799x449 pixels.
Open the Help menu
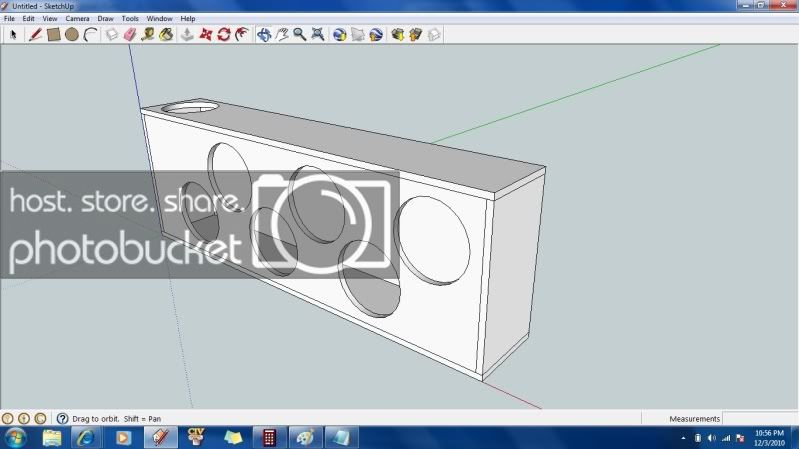188,18
